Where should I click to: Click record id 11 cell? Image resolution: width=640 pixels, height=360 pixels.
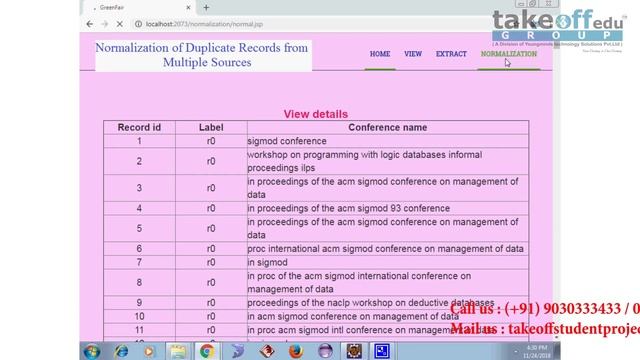coord(139,330)
